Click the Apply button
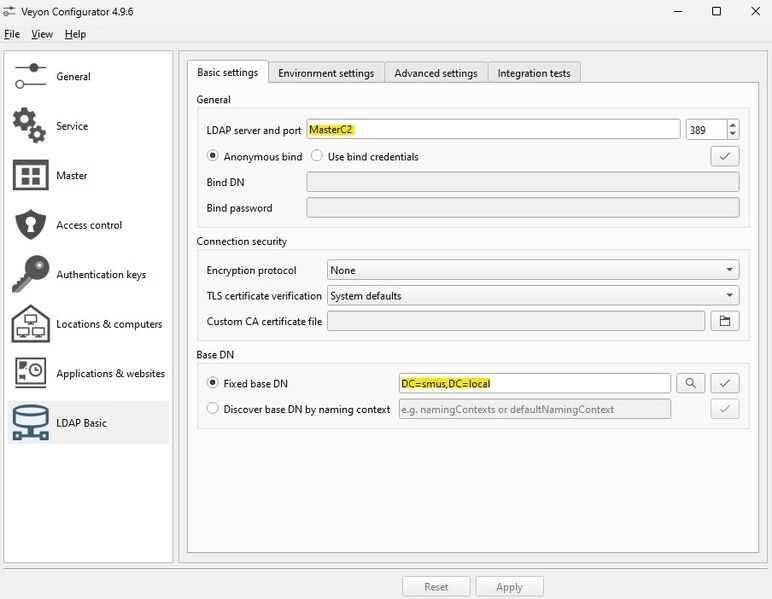772x599 pixels. (509, 587)
